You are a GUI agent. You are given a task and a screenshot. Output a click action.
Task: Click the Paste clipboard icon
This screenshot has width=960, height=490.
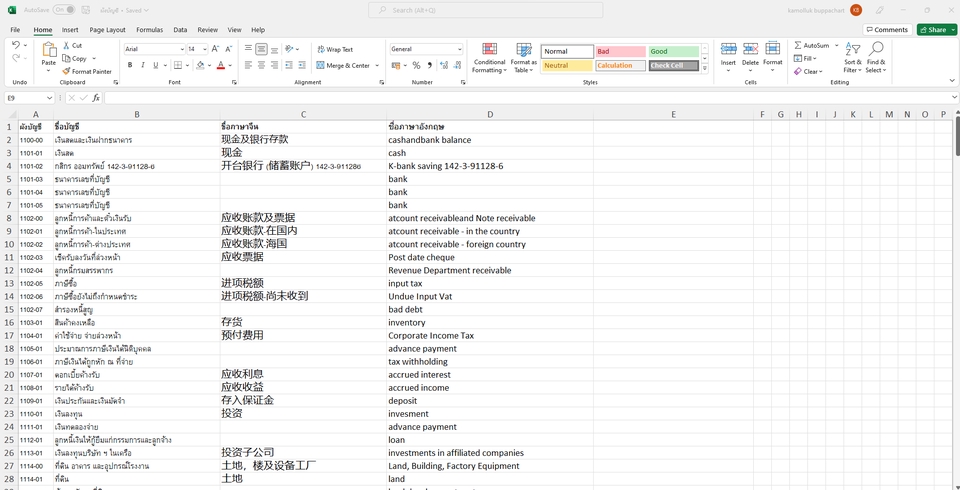49,50
